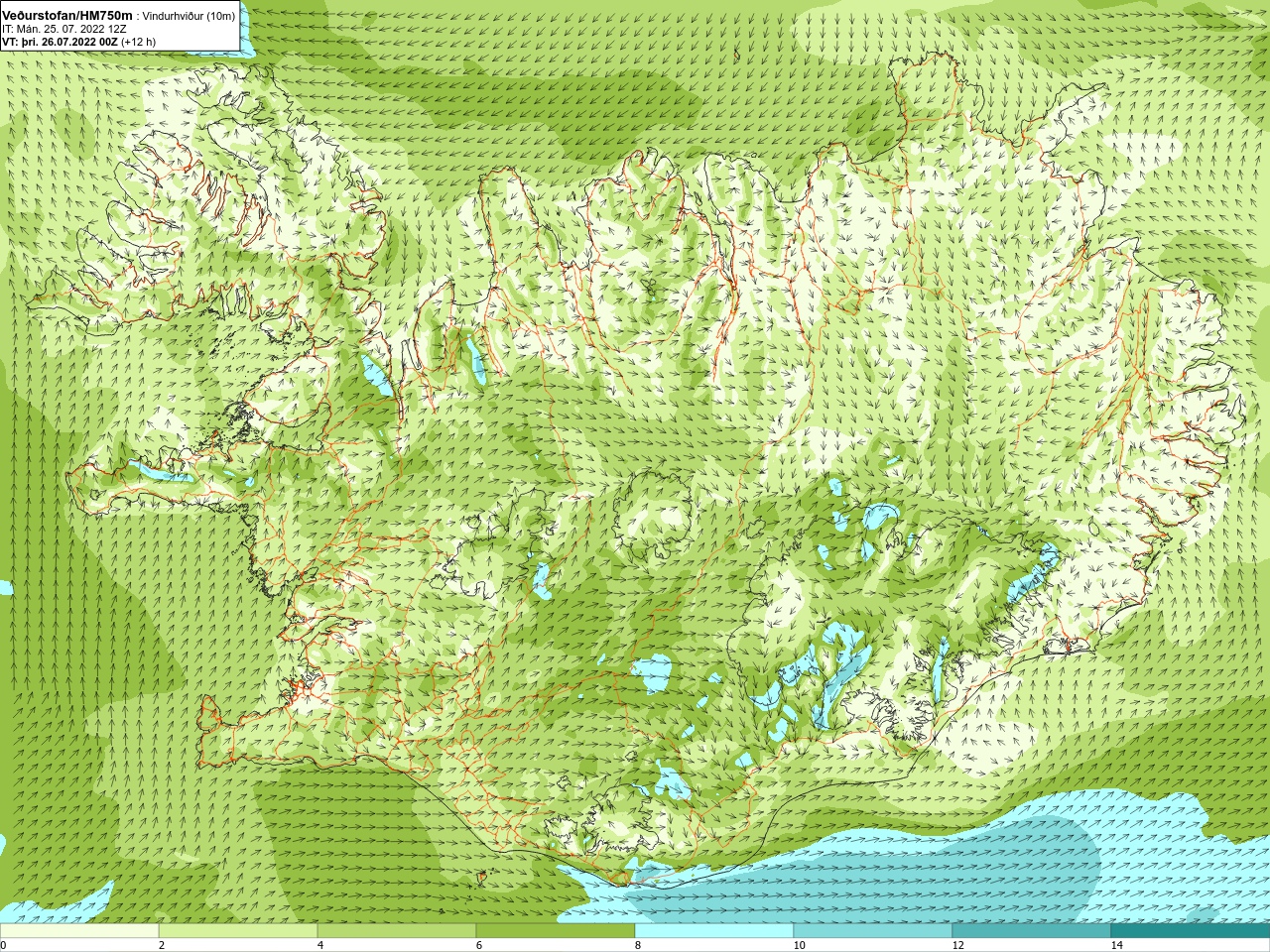This screenshot has height=952, width=1270.
Task: Select the medium green 4–6 legend swatch
Action: 397,931
